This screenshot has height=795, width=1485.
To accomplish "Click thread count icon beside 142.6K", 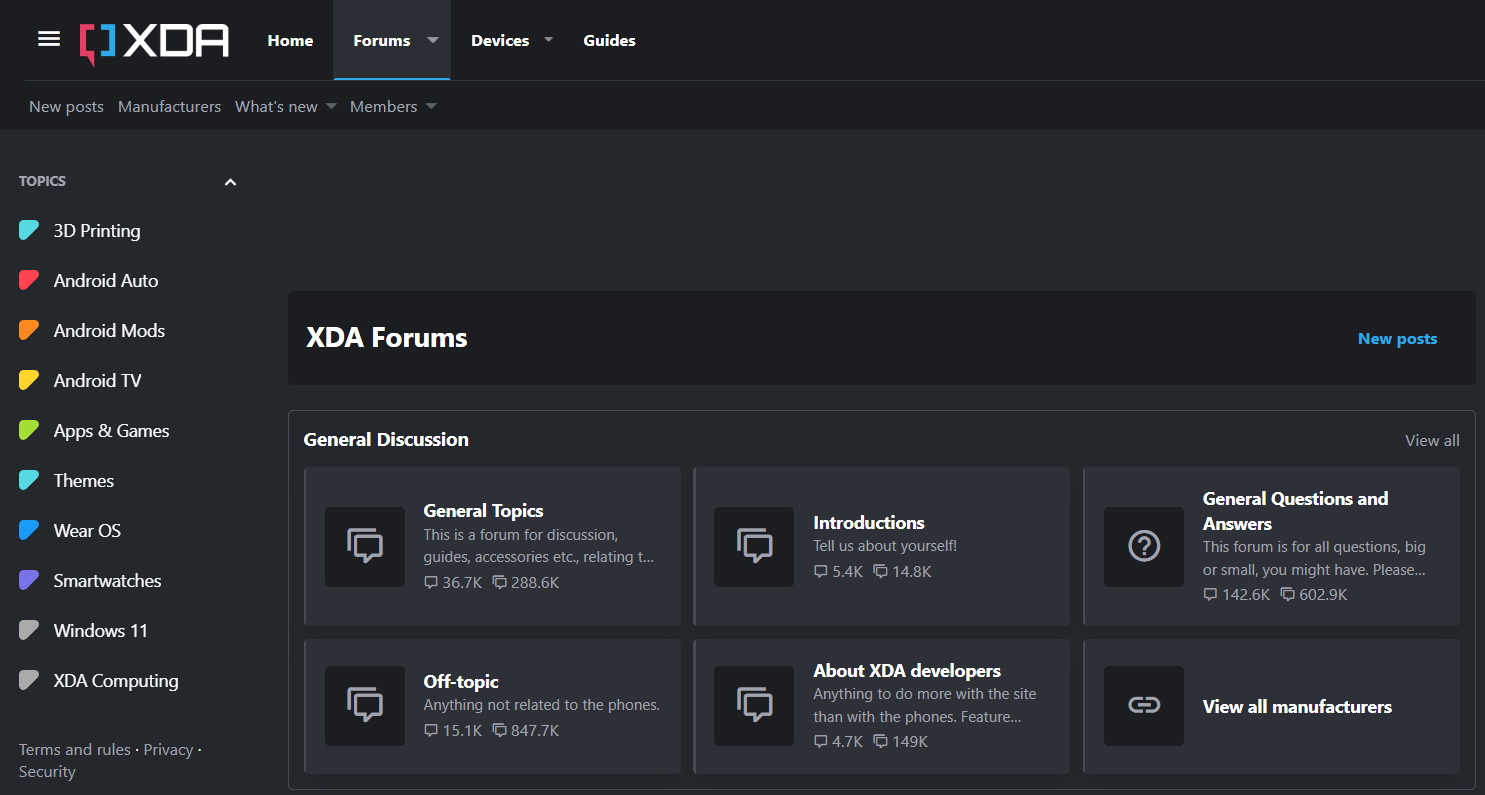I will click(1210, 595).
